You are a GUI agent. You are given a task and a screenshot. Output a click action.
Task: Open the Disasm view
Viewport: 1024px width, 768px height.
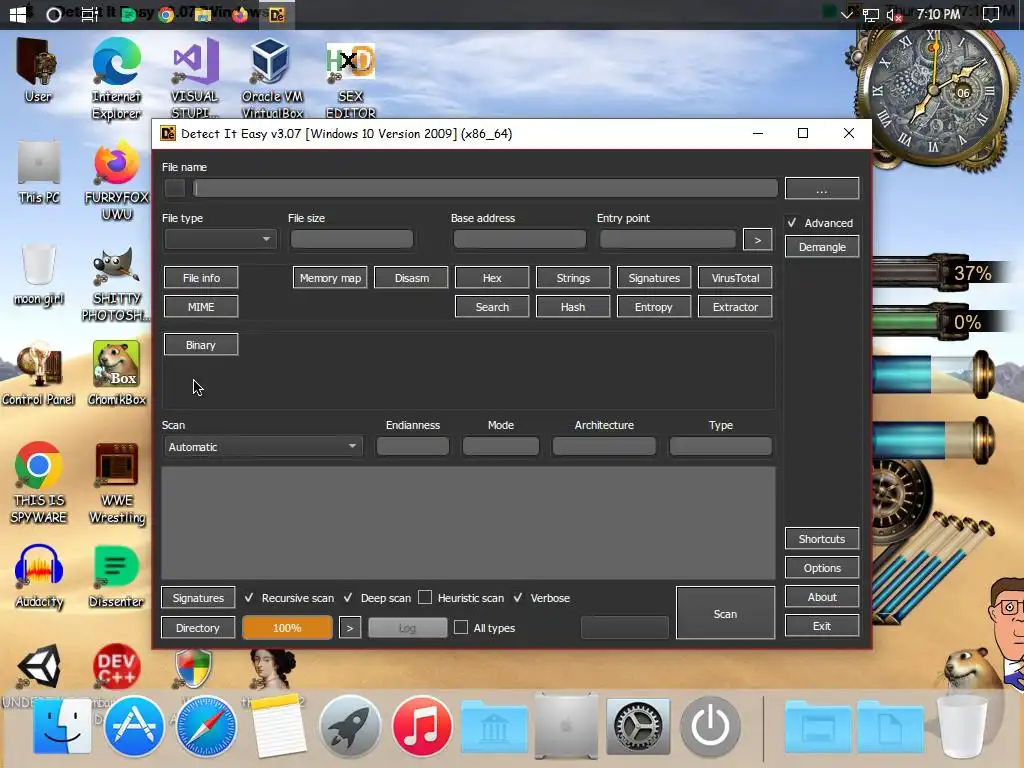(x=411, y=278)
